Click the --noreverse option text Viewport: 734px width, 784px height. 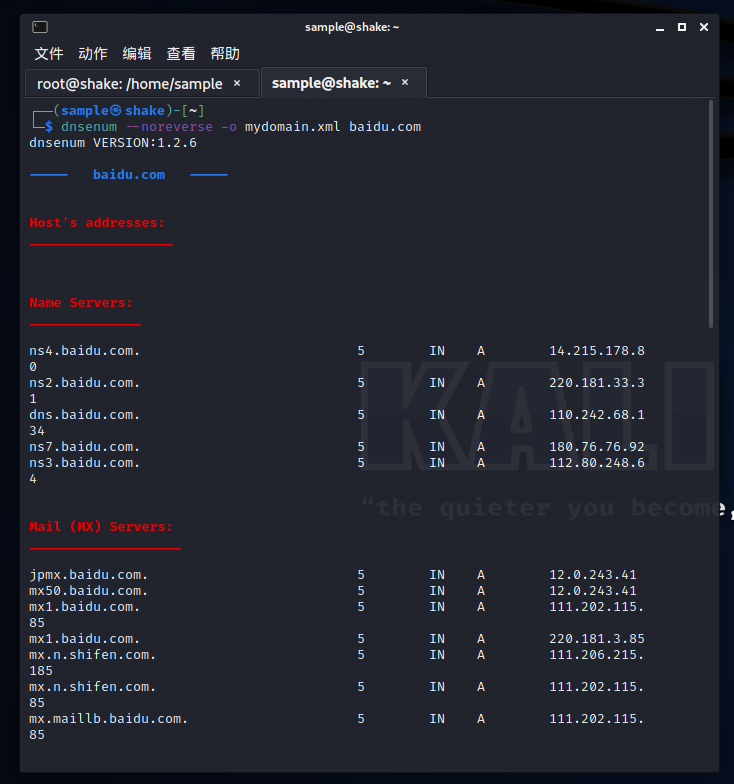tap(169, 127)
